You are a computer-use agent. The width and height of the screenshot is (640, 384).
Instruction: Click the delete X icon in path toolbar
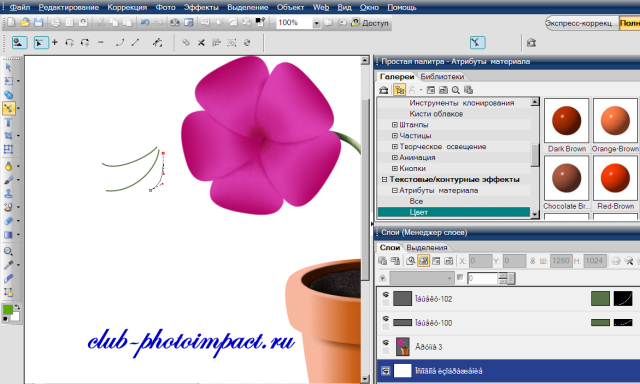pos(201,42)
